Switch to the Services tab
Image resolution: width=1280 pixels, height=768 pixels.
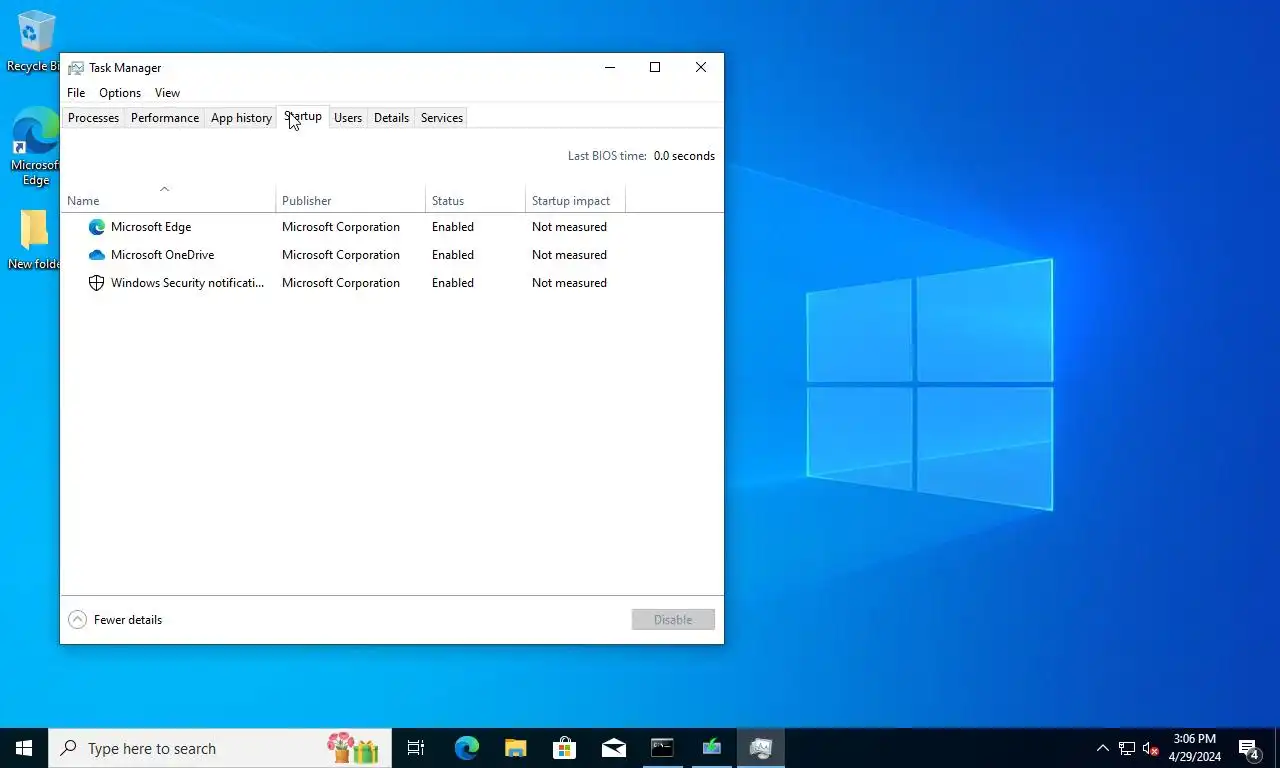tap(442, 118)
